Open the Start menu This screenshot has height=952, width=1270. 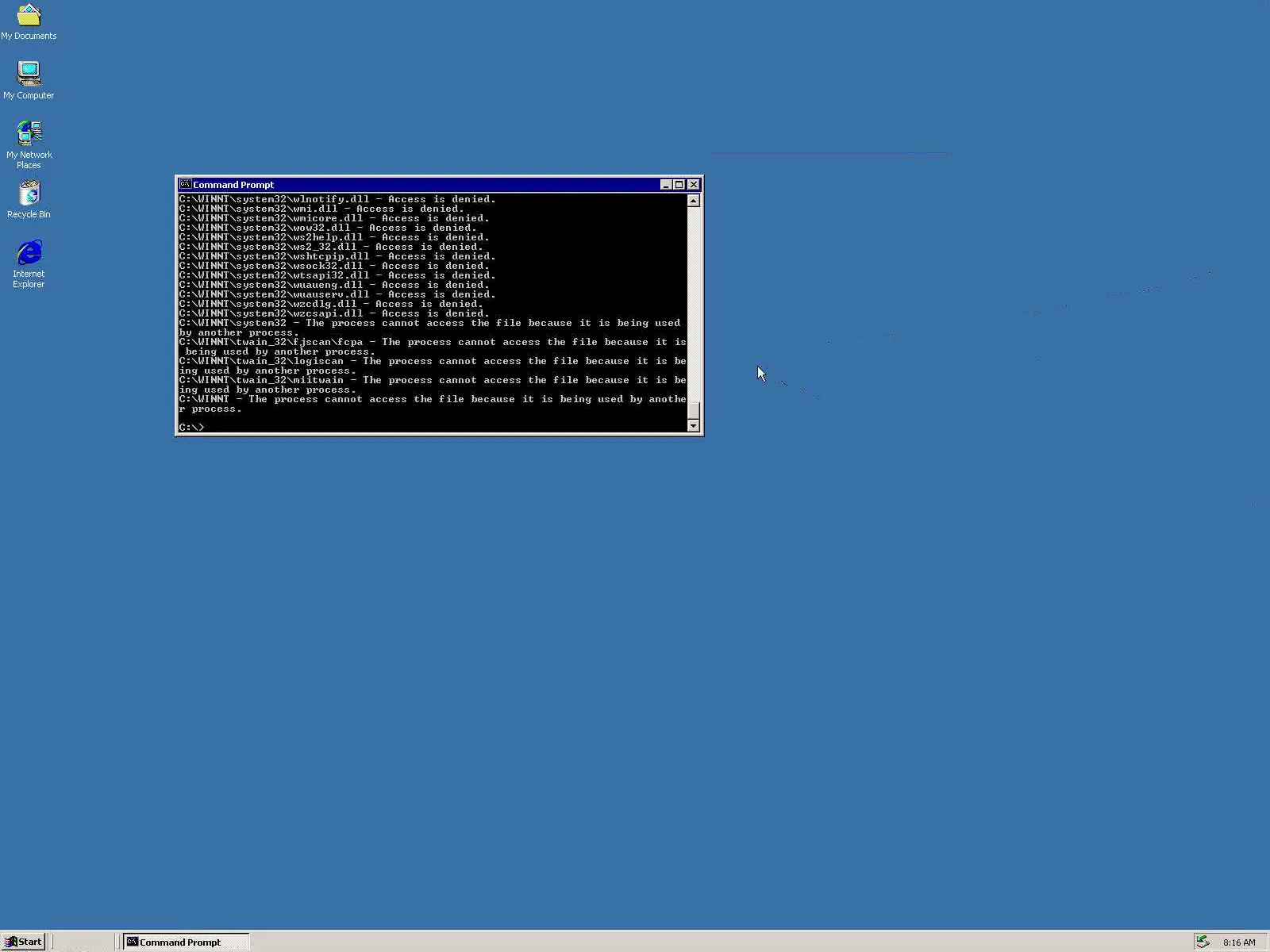pyautogui.click(x=23, y=942)
